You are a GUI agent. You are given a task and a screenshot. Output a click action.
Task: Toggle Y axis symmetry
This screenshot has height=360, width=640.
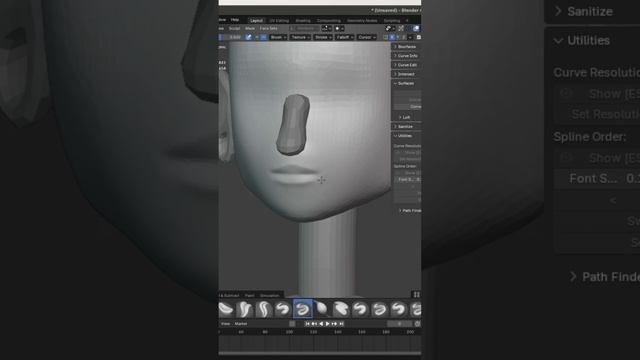(399, 37)
